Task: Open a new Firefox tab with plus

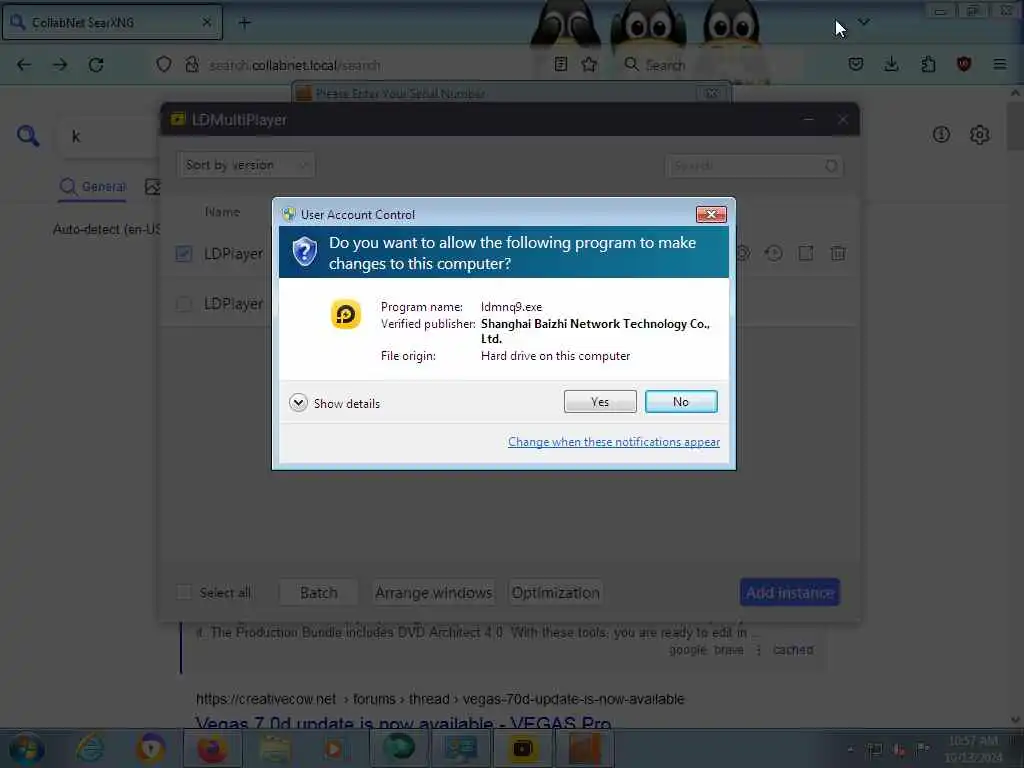Action: [244, 23]
